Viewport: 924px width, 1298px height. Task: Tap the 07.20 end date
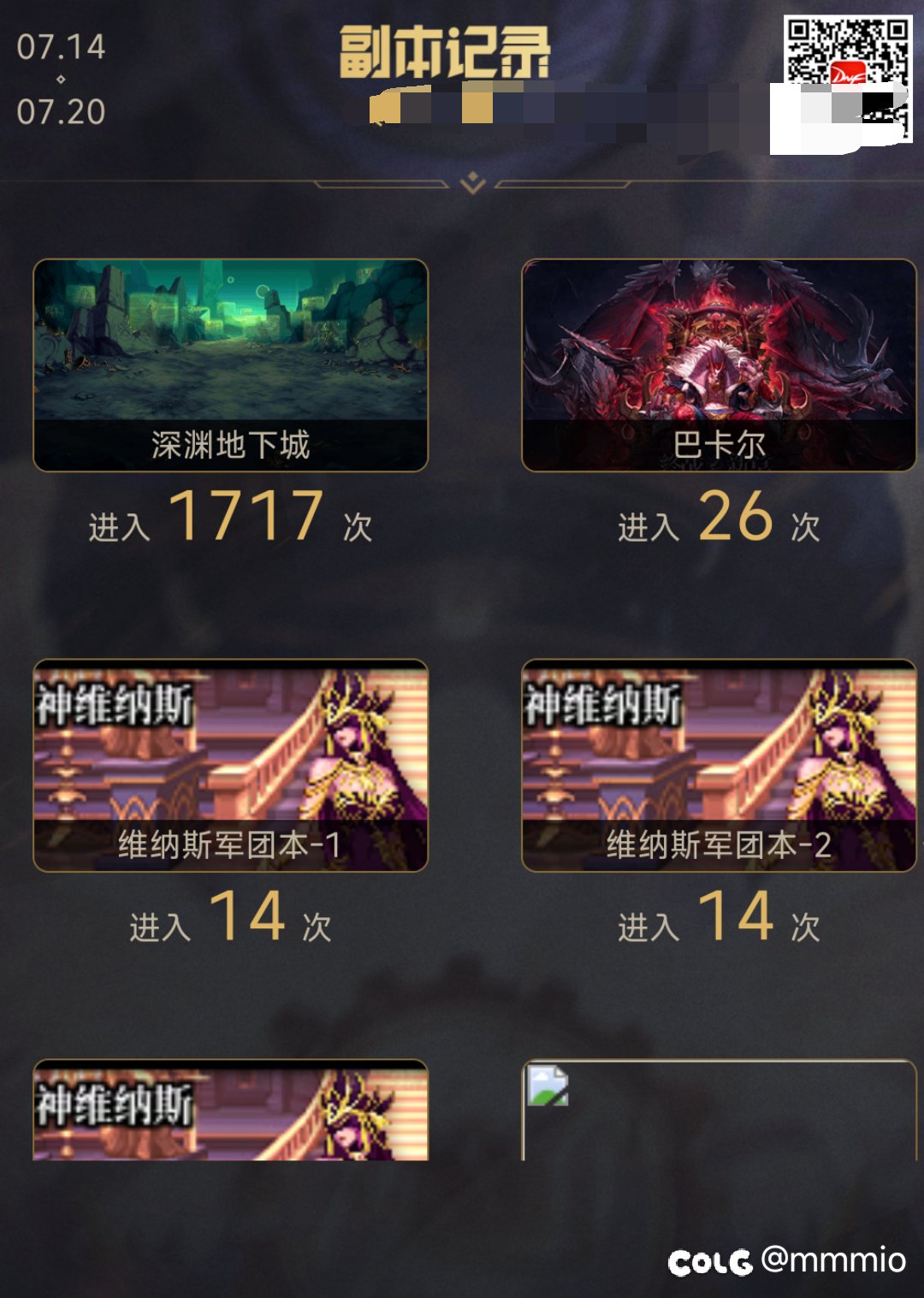61,112
